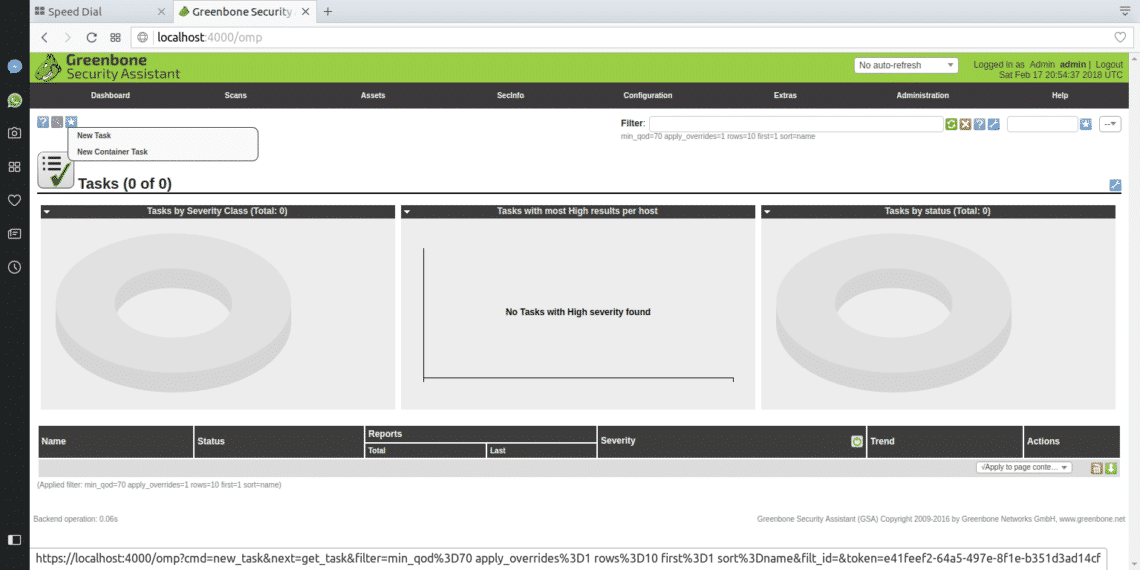Go back with the browser back arrow
The height and width of the screenshot is (570, 1140).
coord(45,38)
